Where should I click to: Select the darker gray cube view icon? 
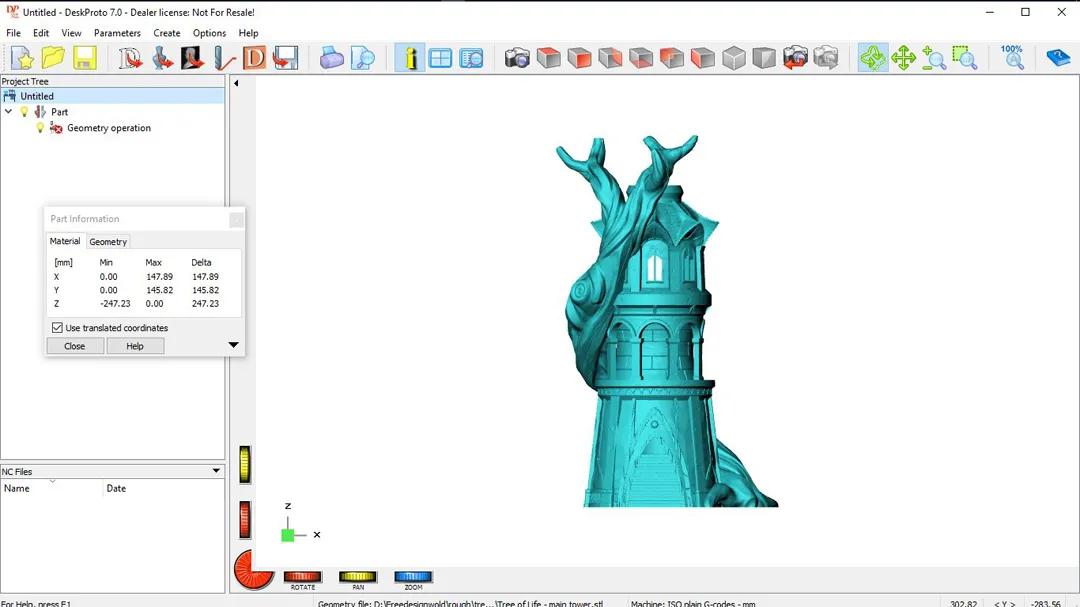tap(764, 58)
